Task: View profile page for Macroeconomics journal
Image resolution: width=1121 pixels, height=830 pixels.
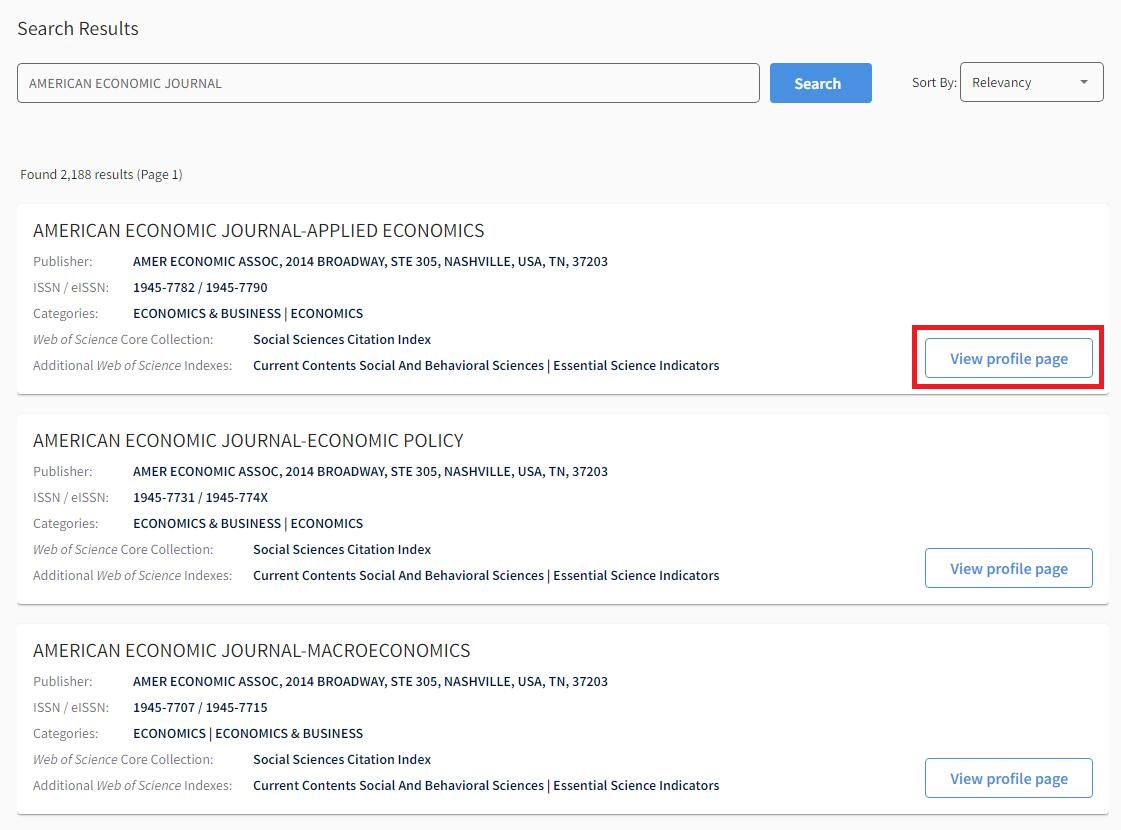Action: pos(1008,778)
